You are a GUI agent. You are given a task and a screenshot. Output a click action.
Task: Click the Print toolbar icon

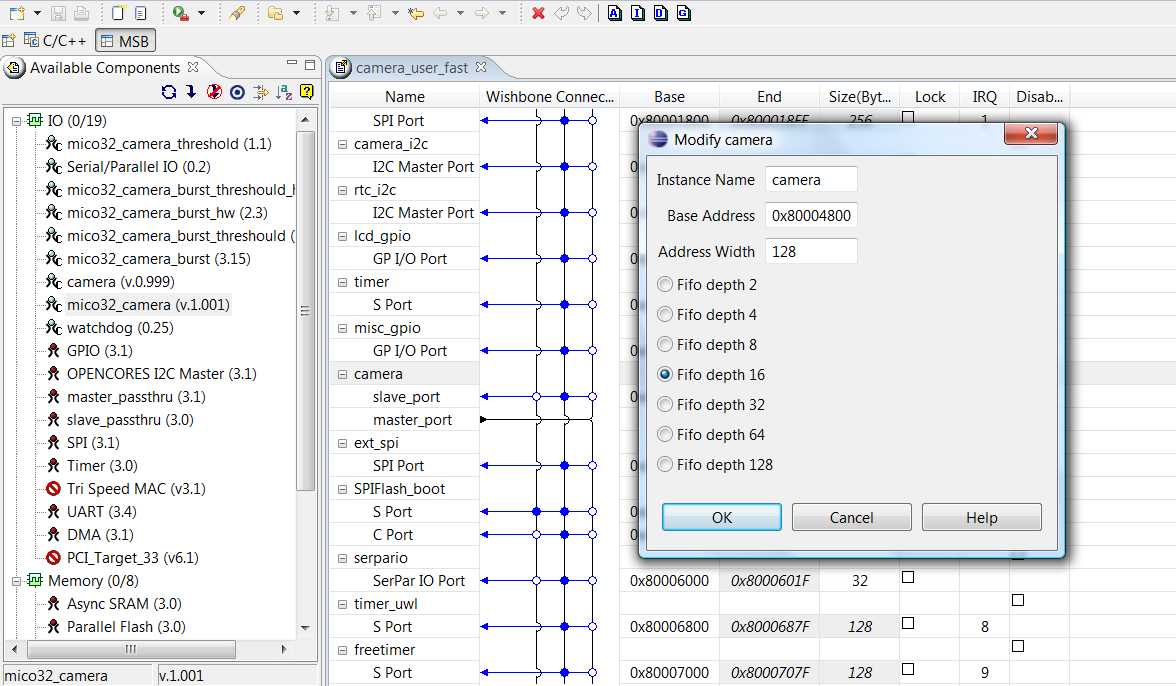81,13
